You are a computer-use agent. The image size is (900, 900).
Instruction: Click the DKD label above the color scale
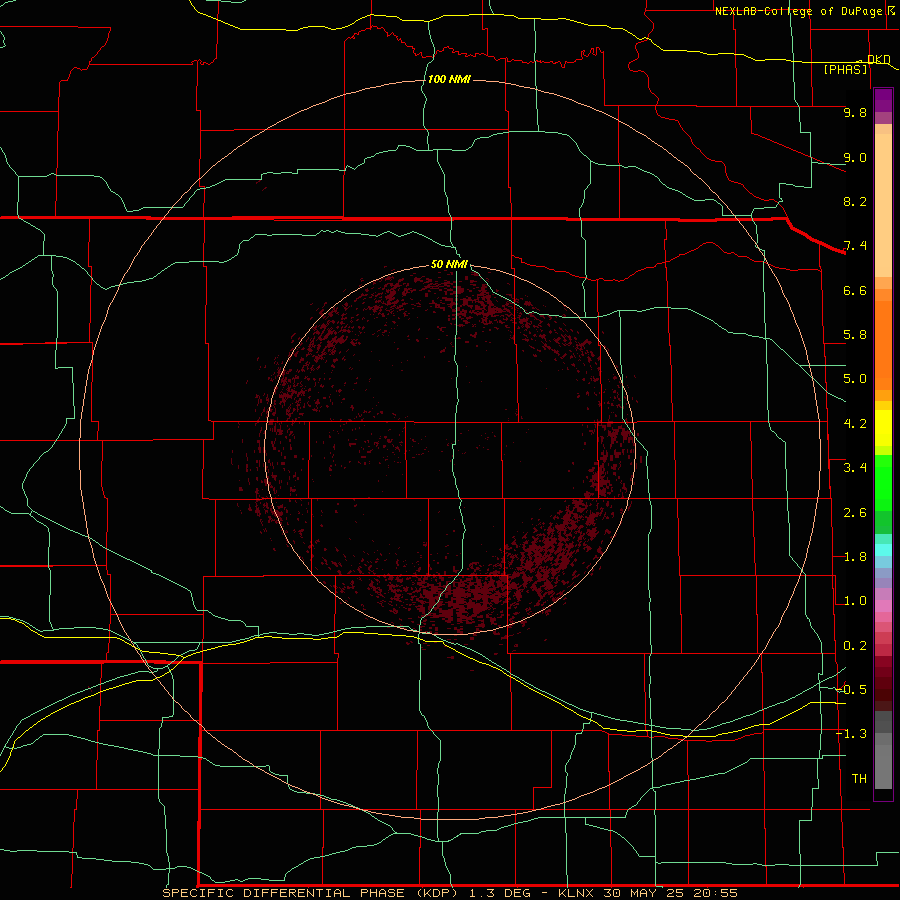878,59
